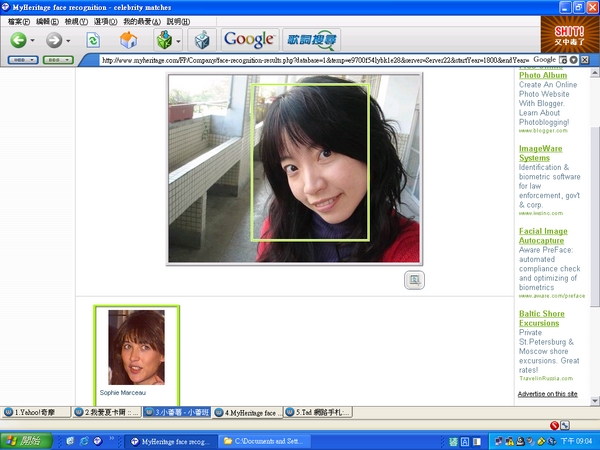
Task: Expand the quick launch overflow chevron
Action: tap(112, 439)
